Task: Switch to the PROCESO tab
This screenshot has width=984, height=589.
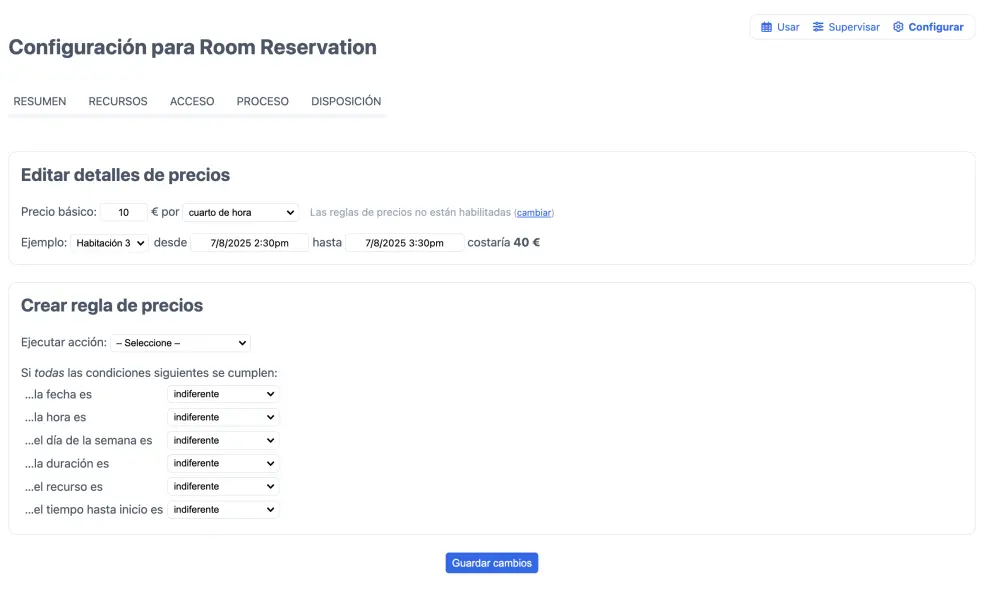Action: pos(262,101)
